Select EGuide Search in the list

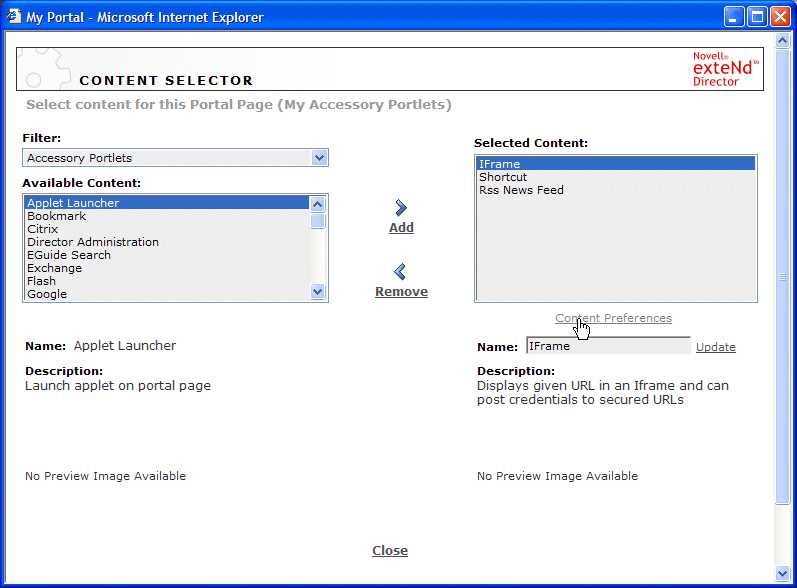(69, 255)
